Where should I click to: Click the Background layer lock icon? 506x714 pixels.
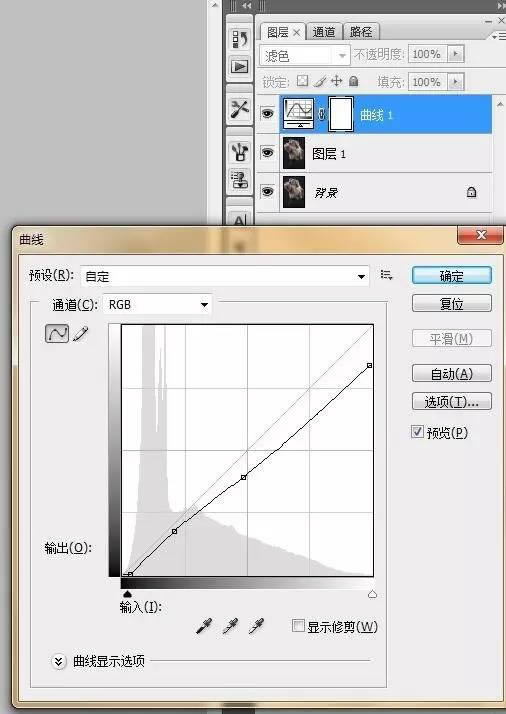[471, 192]
